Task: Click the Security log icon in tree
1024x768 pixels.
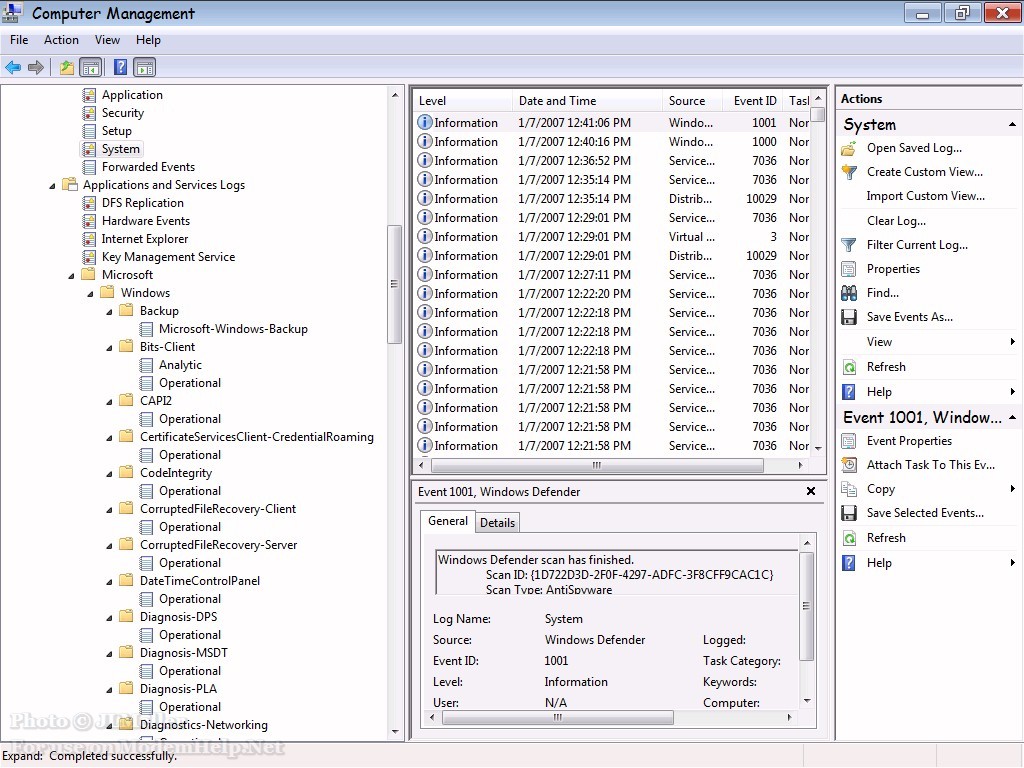Action: pyautogui.click(x=89, y=113)
